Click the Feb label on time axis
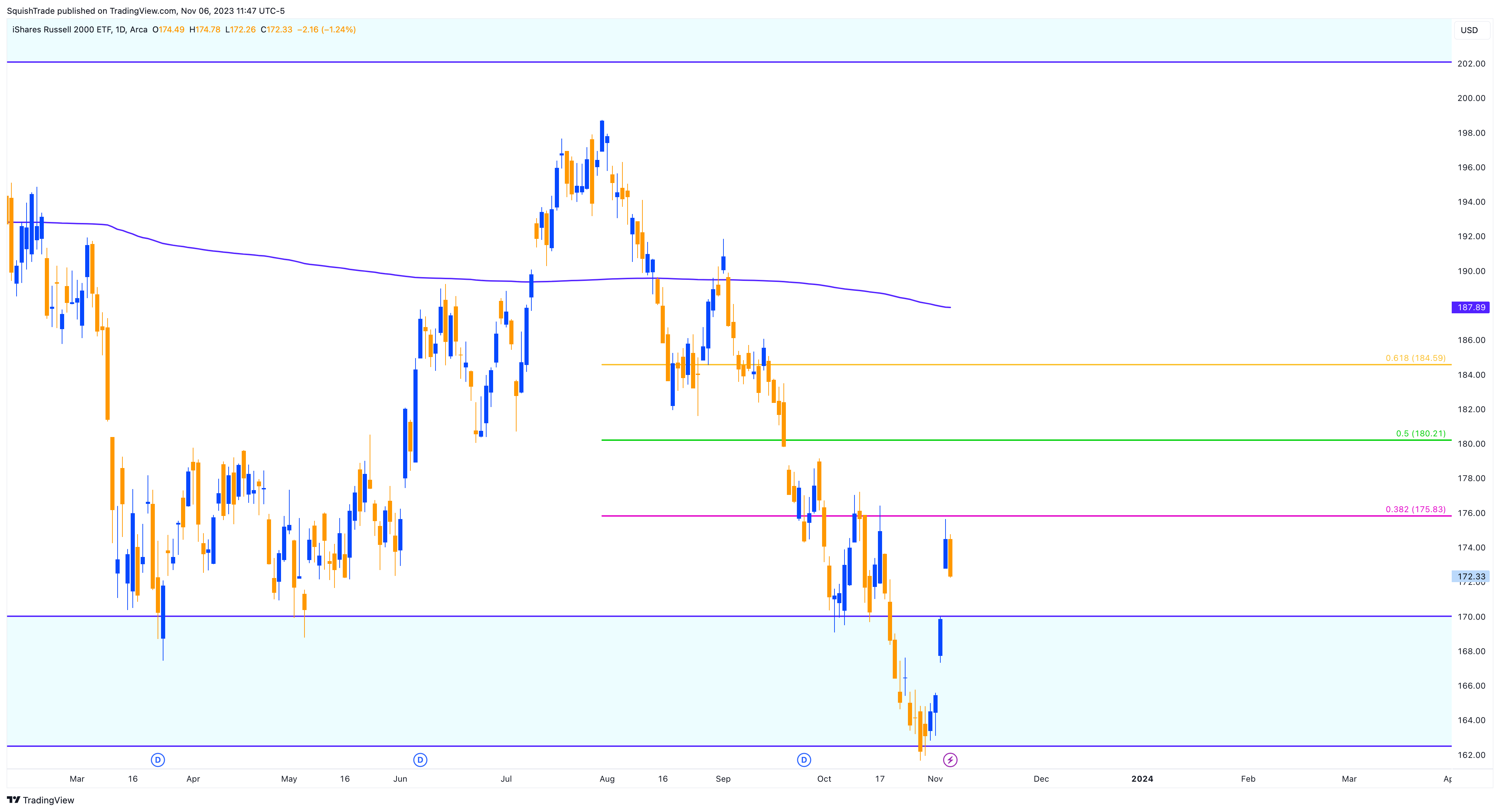This screenshot has height=812, width=1500. tap(1248, 779)
